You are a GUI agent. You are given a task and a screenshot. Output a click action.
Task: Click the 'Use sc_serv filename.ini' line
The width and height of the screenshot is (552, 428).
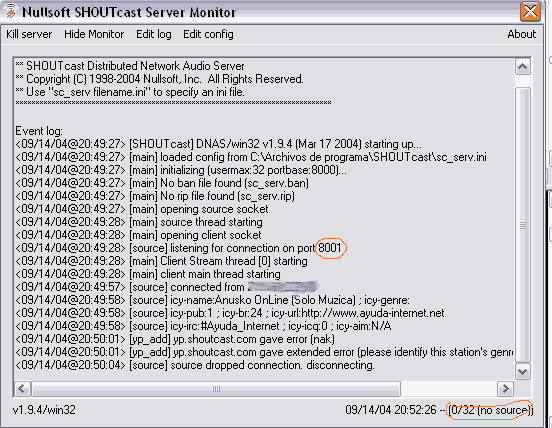pyautogui.click(x=130, y=92)
